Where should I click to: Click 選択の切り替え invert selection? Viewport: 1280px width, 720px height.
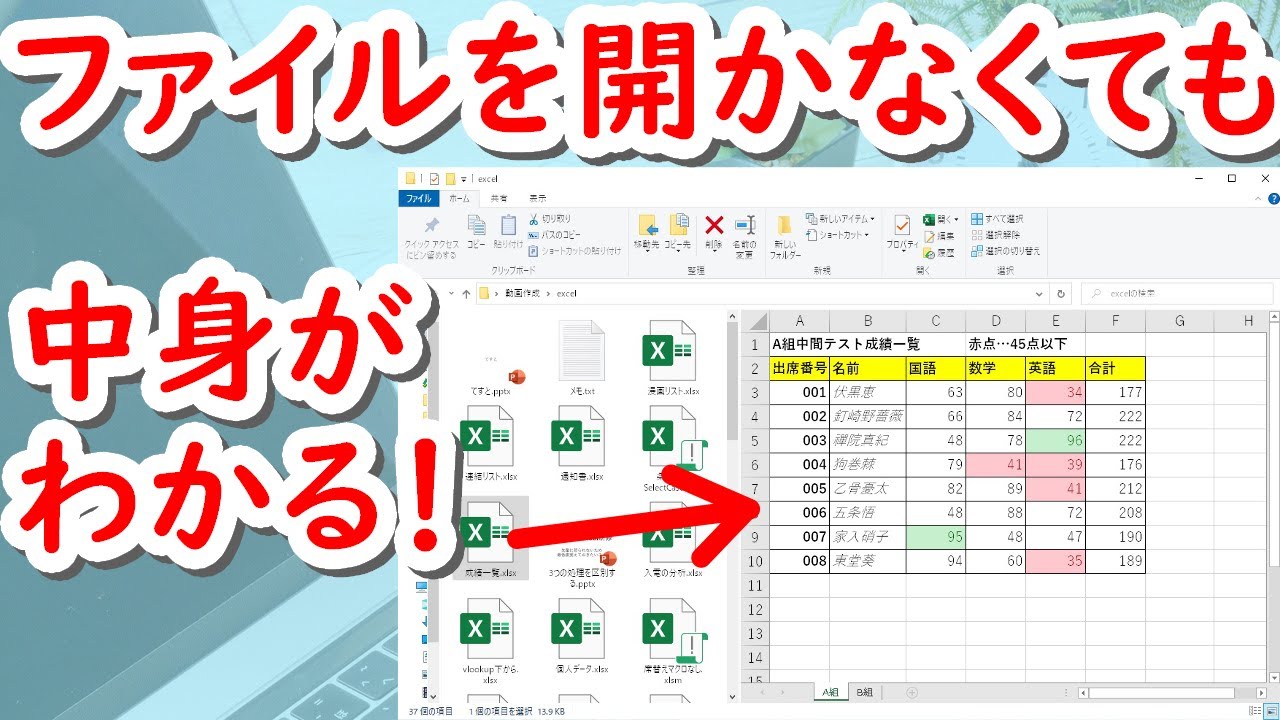1012,251
